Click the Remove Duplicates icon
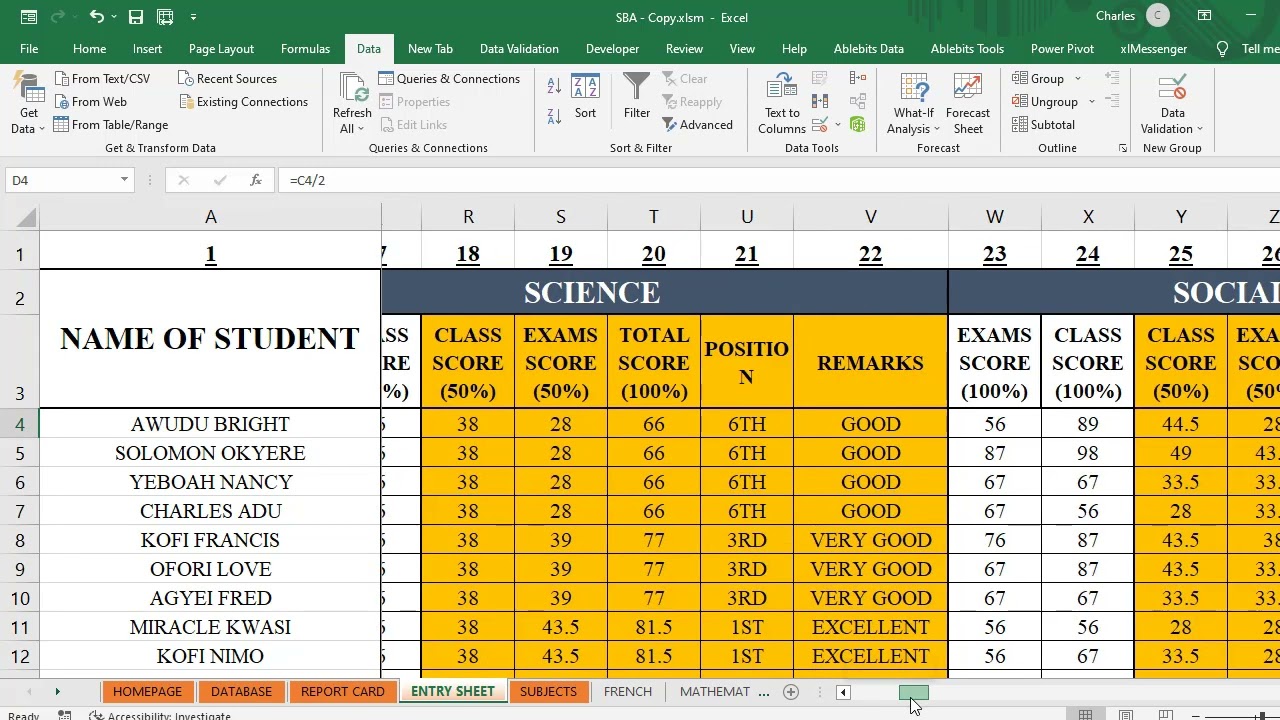 [x=820, y=101]
